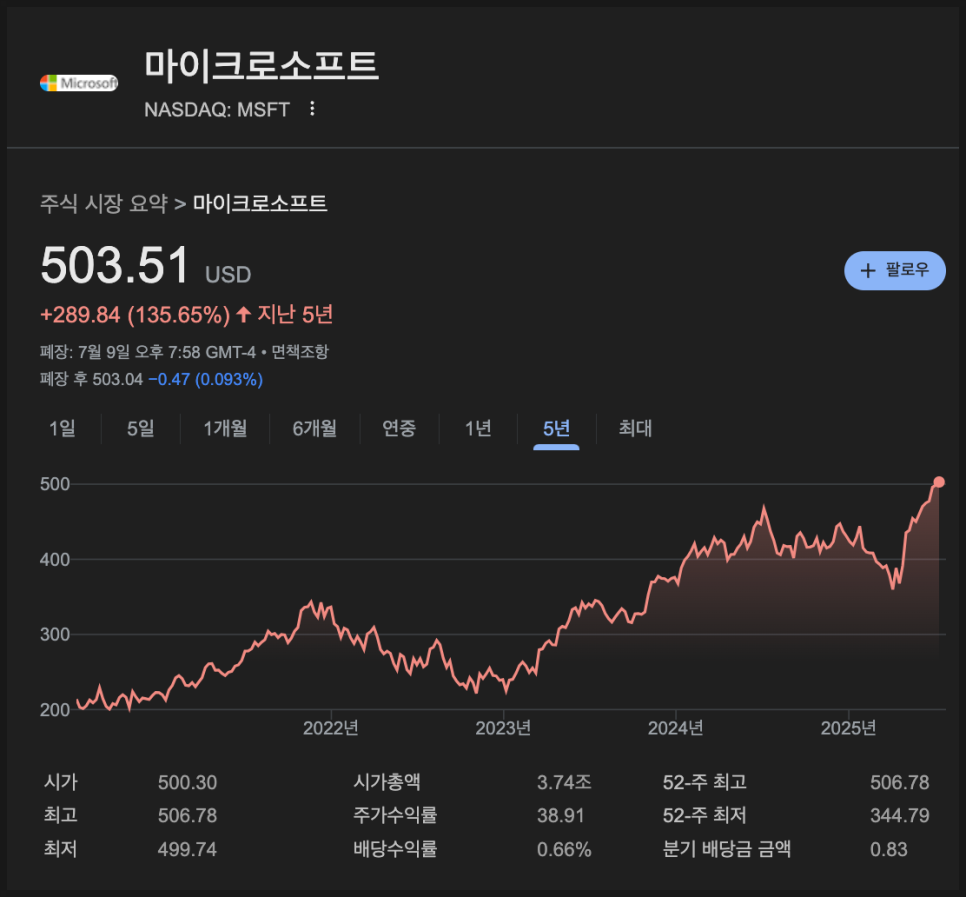This screenshot has width=966, height=897.
Task: Click the NASDAQ: MSFT ticker text
Action: click(x=216, y=110)
